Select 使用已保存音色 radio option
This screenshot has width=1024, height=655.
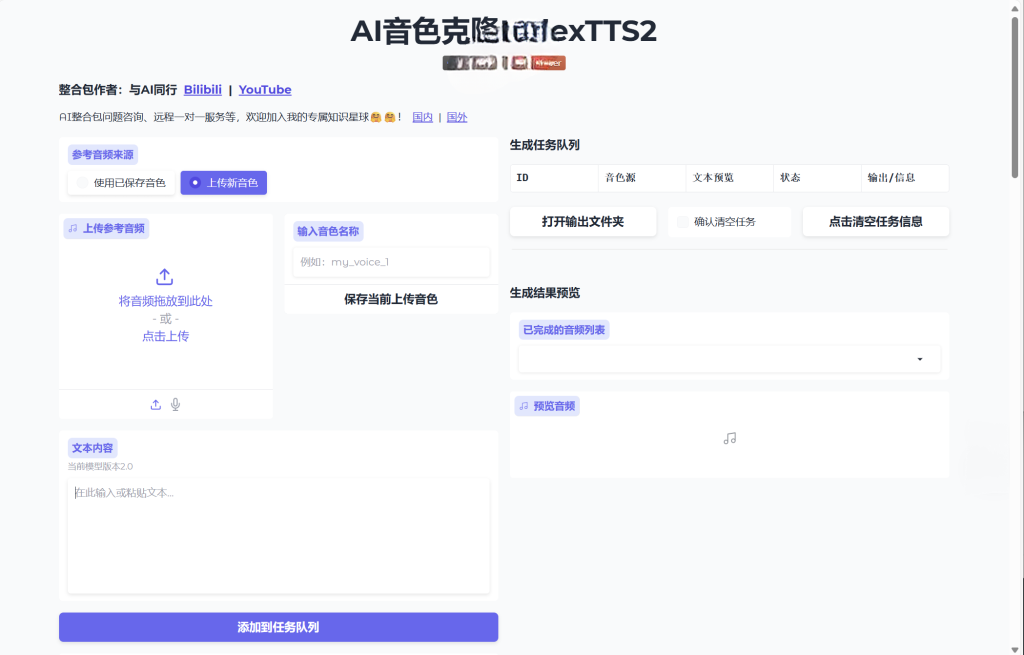(83, 183)
